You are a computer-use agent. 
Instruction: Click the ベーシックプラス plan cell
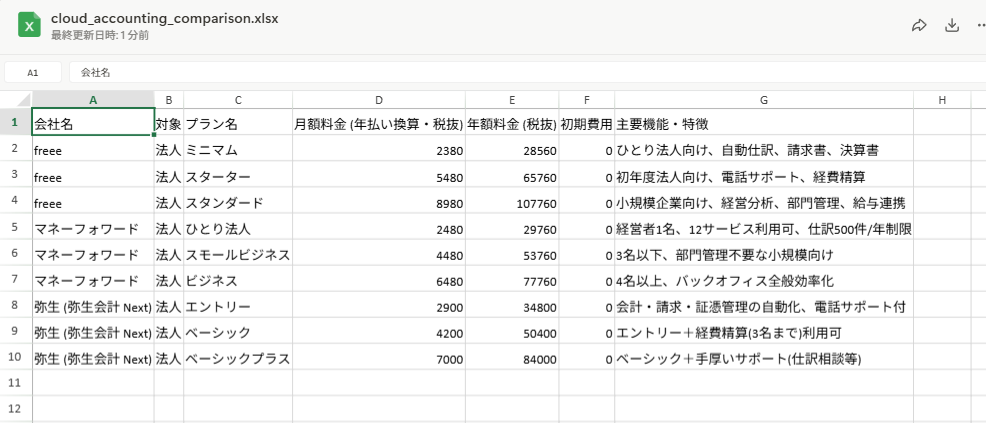[238, 357]
